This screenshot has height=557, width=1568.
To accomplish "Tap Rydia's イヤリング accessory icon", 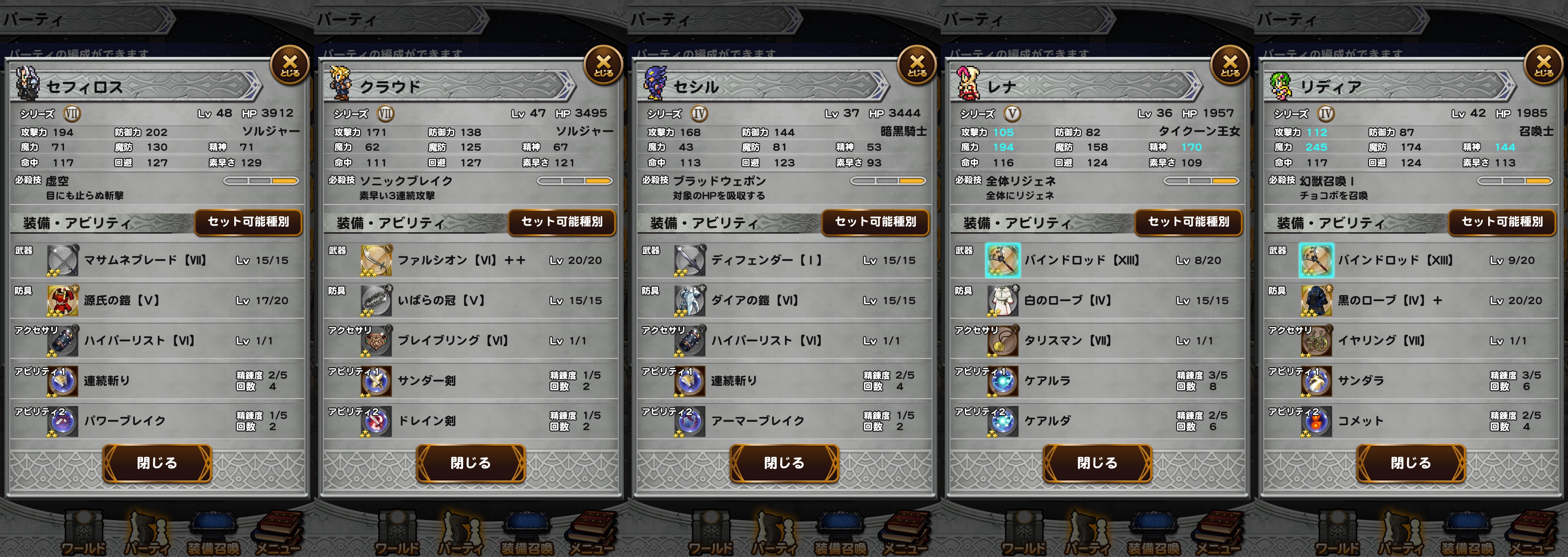I will point(1316,341).
